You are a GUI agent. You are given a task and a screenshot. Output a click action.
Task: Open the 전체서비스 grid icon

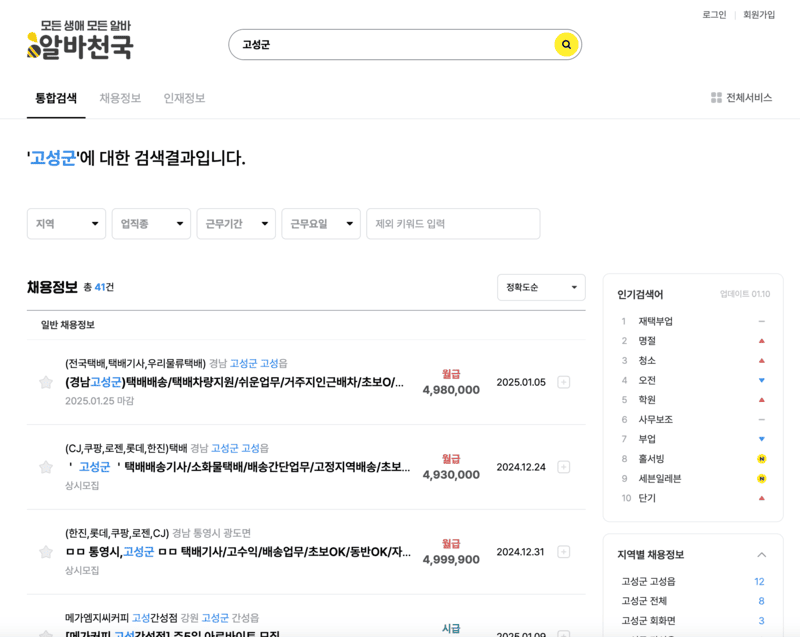(716, 96)
